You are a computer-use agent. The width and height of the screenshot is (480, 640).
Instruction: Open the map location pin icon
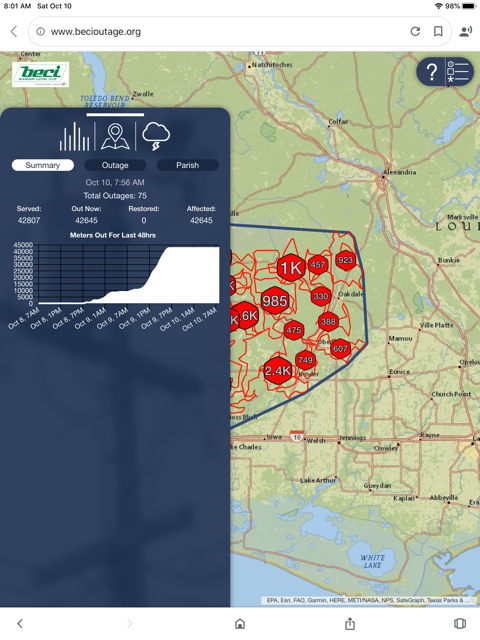[x=115, y=136]
